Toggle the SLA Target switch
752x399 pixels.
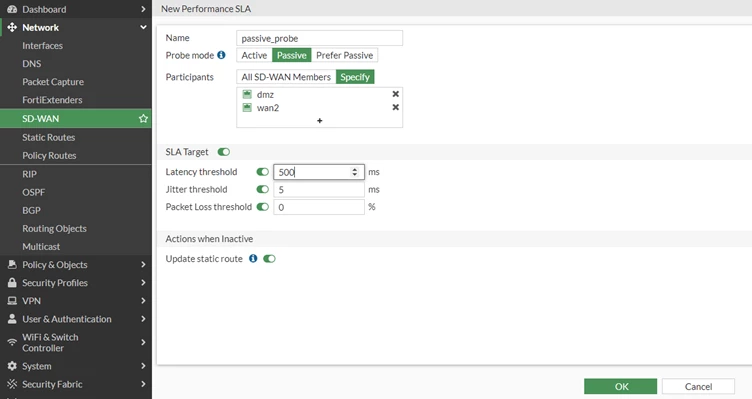[x=223, y=152]
